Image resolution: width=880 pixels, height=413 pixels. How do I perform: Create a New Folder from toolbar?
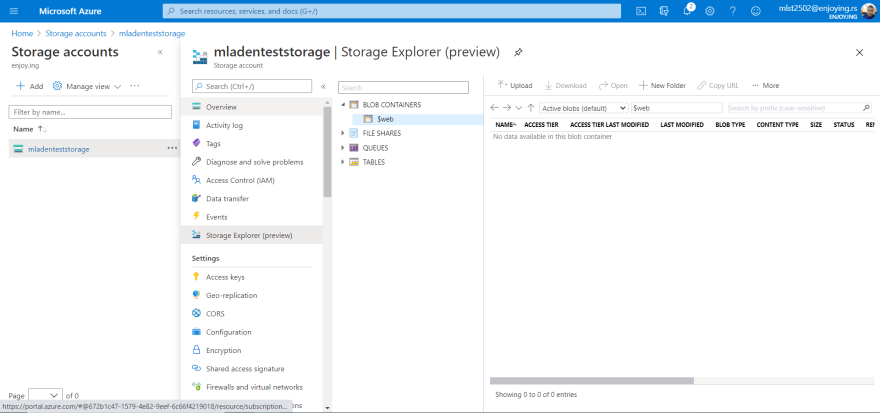pos(662,85)
